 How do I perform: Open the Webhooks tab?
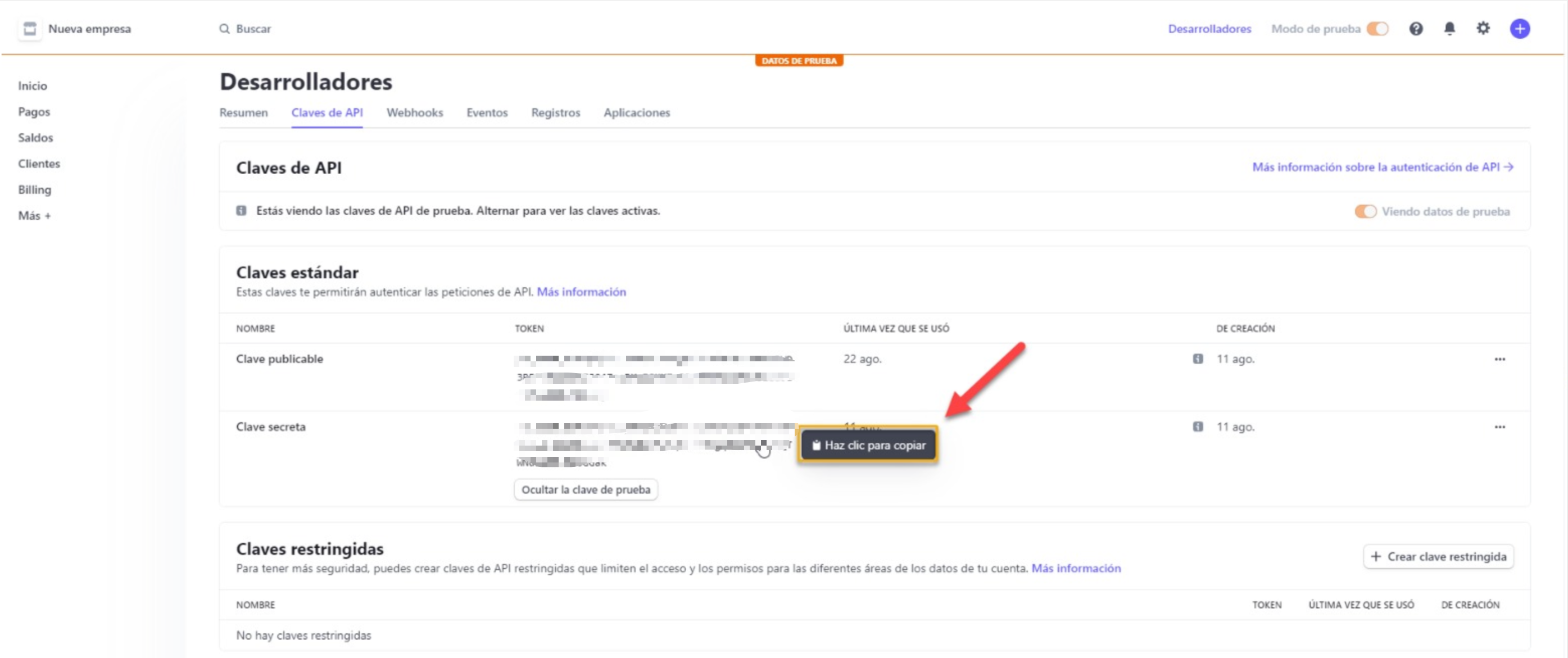point(415,112)
